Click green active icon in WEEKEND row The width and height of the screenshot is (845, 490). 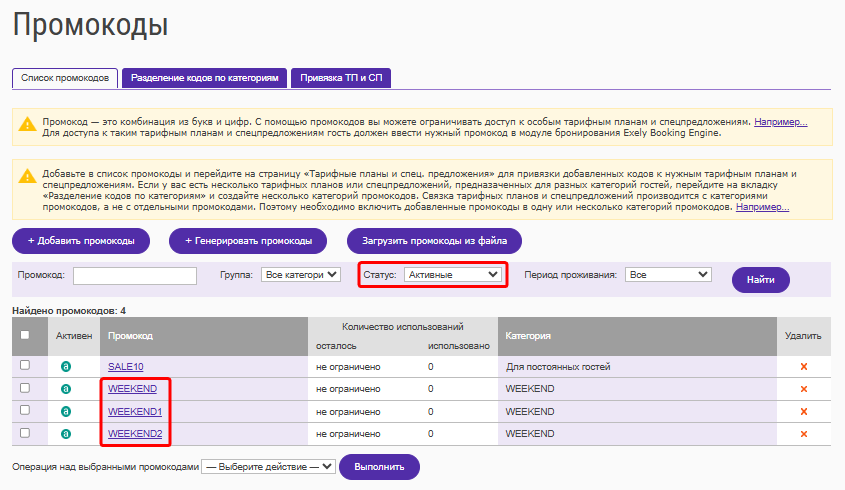[66, 389]
